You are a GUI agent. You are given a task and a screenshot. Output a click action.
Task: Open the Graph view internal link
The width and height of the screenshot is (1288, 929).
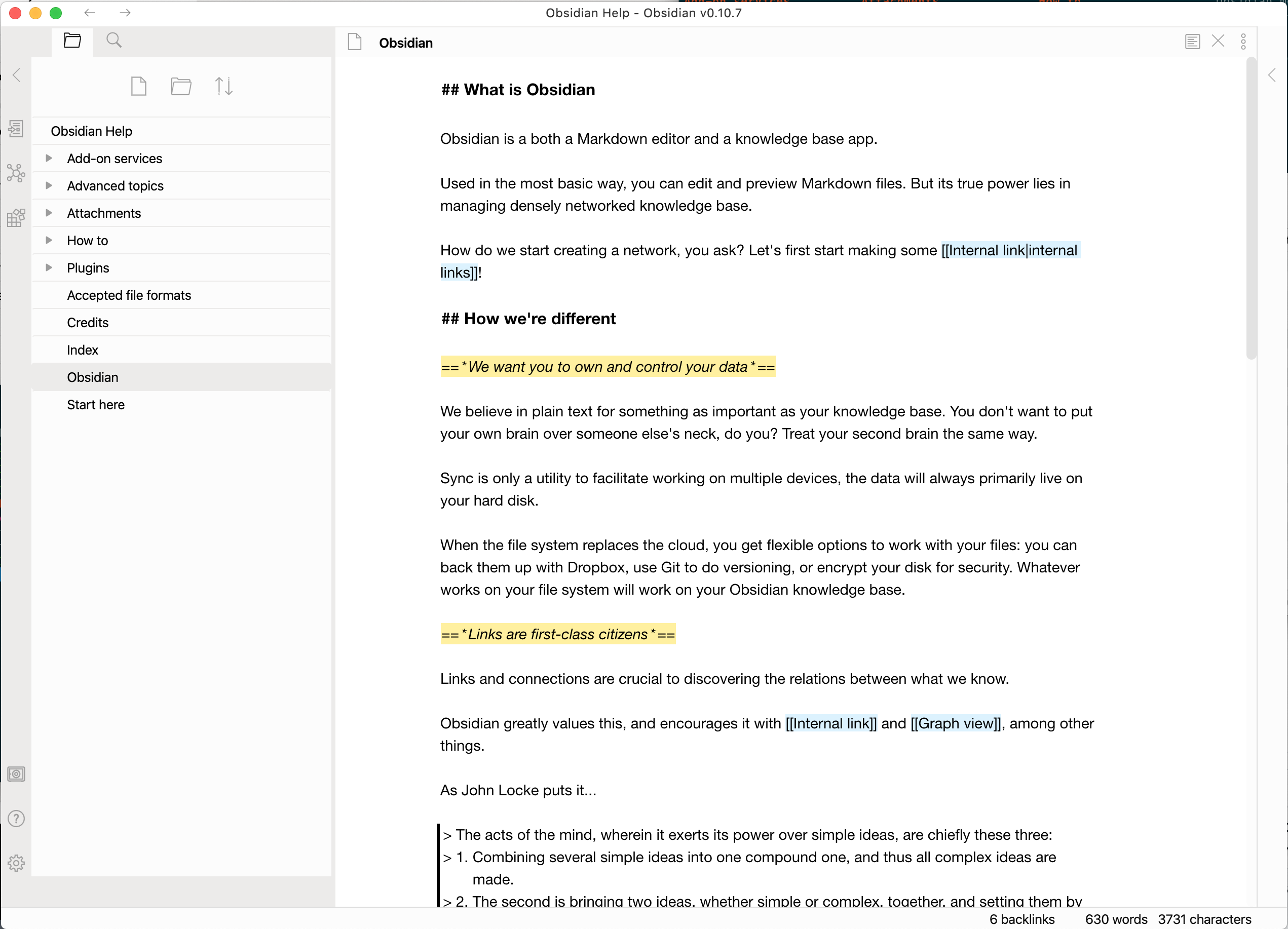(956, 723)
